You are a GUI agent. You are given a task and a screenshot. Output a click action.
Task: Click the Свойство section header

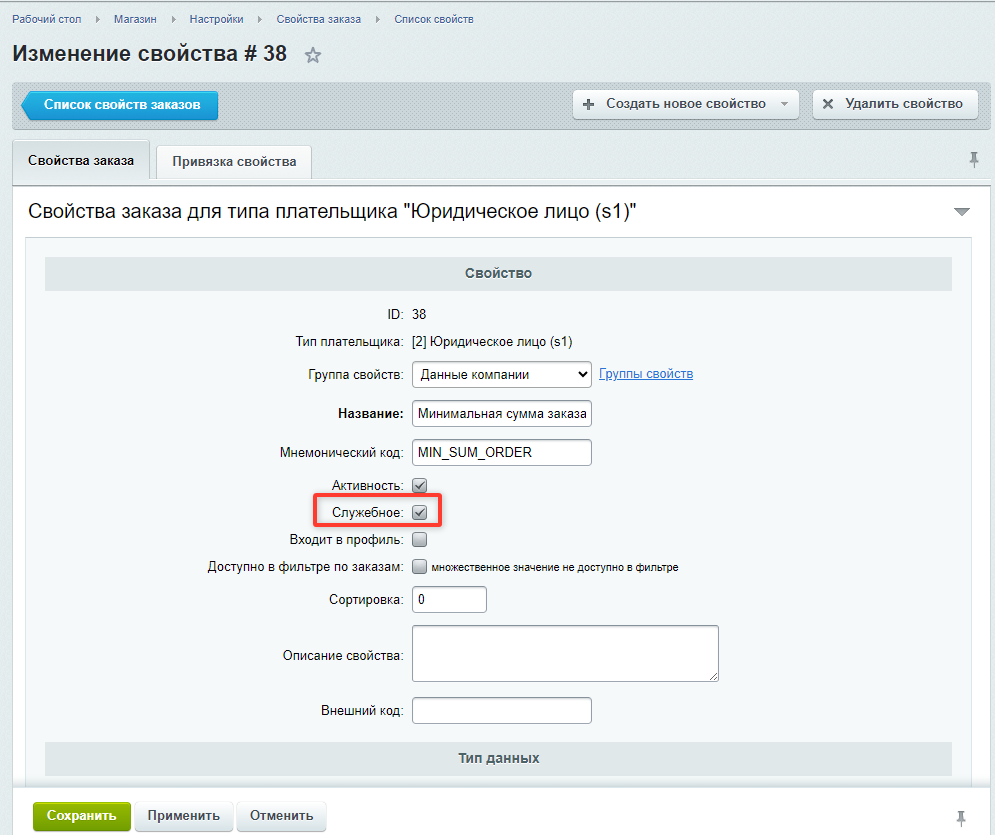[498, 273]
